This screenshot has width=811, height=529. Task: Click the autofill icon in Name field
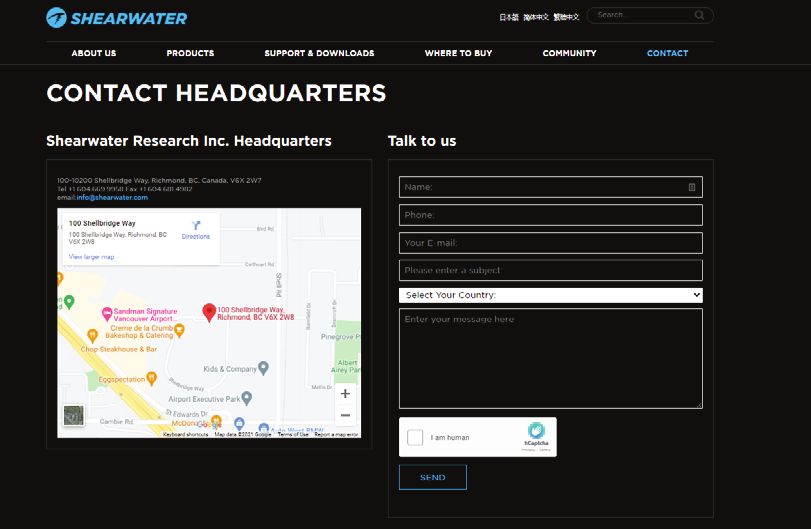click(x=692, y=187)
